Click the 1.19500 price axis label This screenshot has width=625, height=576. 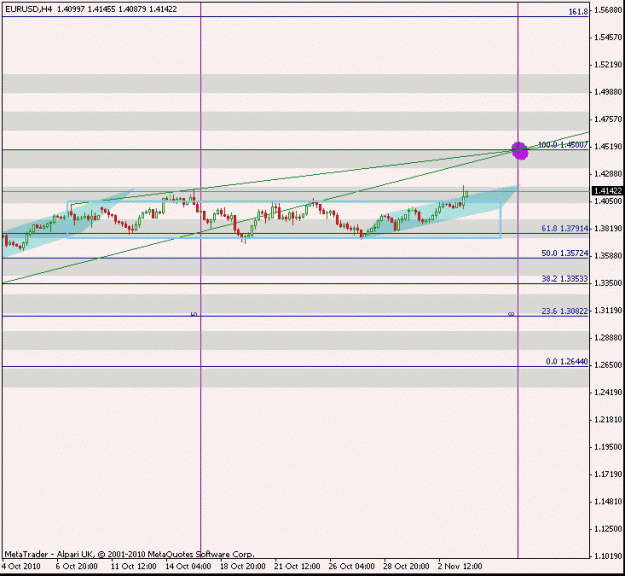pyautogui.click(x=608, y=447)
